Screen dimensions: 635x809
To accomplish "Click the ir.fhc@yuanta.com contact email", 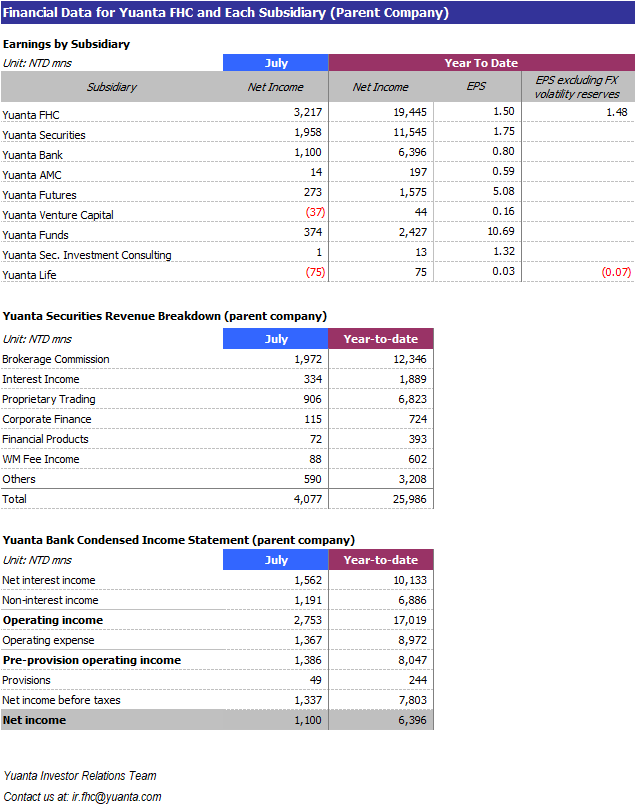I will point(116,797).
